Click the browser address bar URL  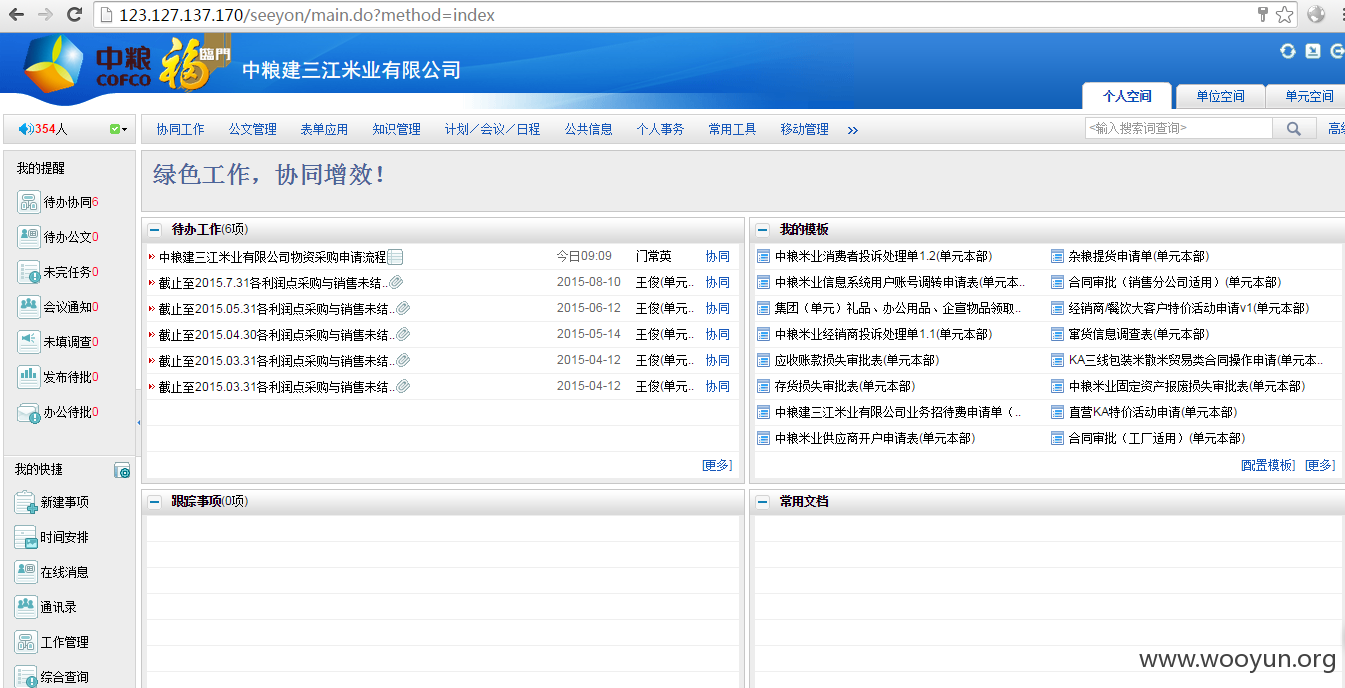click(x=307, y=15)
